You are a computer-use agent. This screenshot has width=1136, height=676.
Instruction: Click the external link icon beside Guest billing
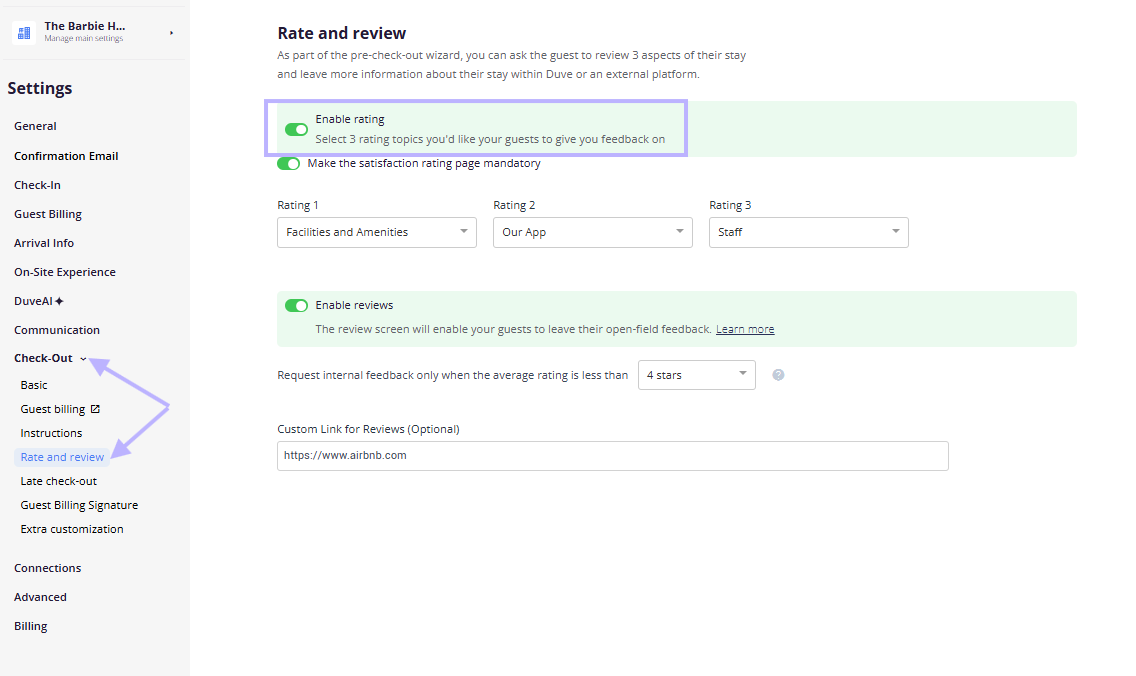(95, 409)
